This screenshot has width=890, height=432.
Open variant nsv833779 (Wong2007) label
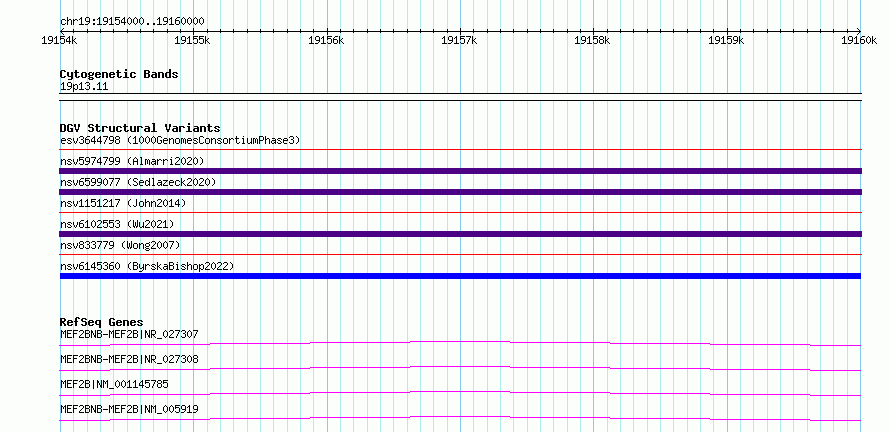pyautogui.click(x=120, y=245)
